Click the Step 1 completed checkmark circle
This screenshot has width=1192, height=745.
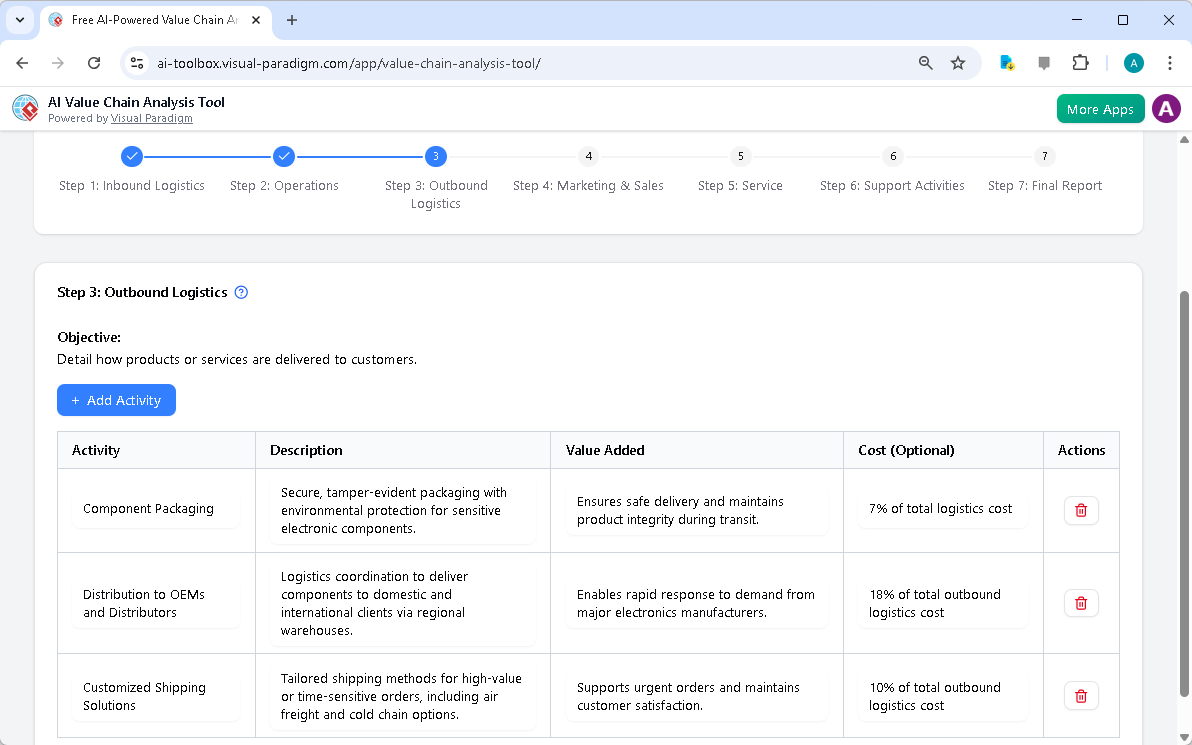click(x=132, y=156)
